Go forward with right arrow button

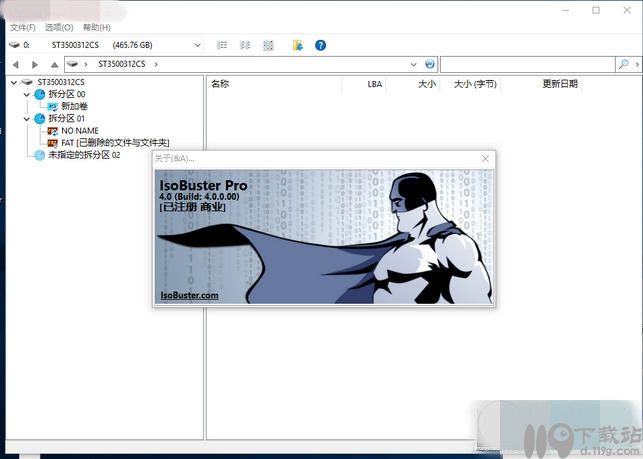(35, 64)
